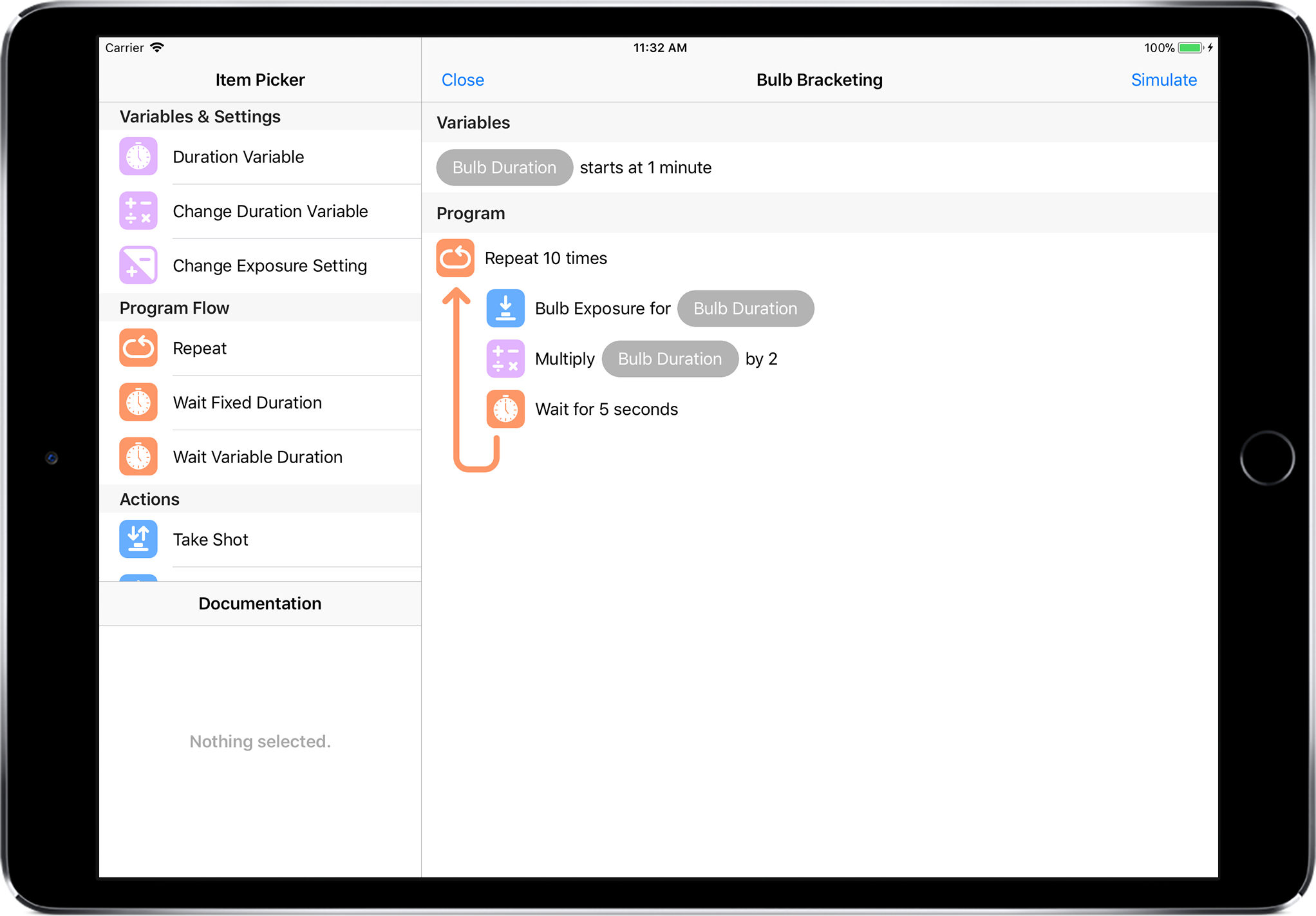The image size is (1316, 916).
Task: Click the purple Multiply step icon
Action: coord(505,359)
